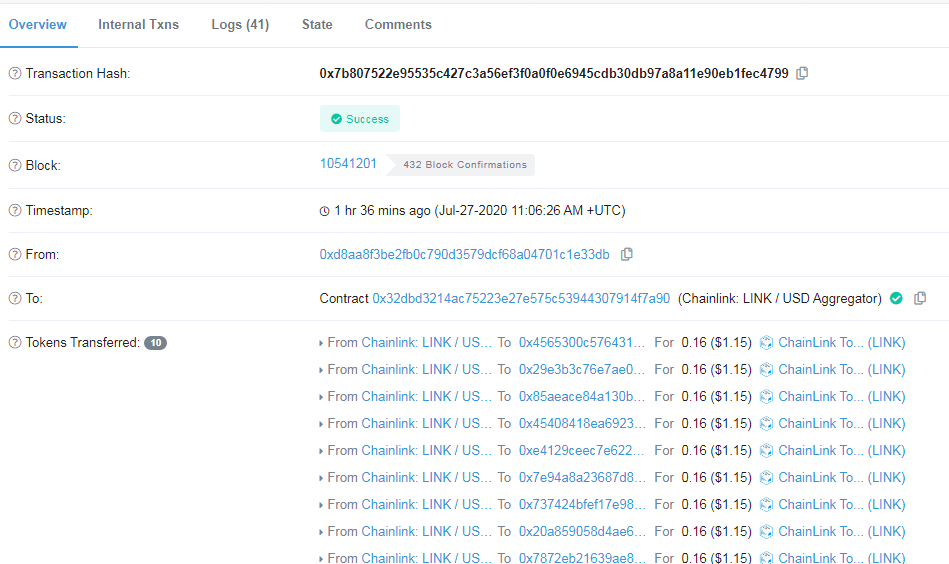Expand transfer row to 0x7872eb21639ae8
The width and height of the screenshot is (949, 564).
(x=321, y=559)
